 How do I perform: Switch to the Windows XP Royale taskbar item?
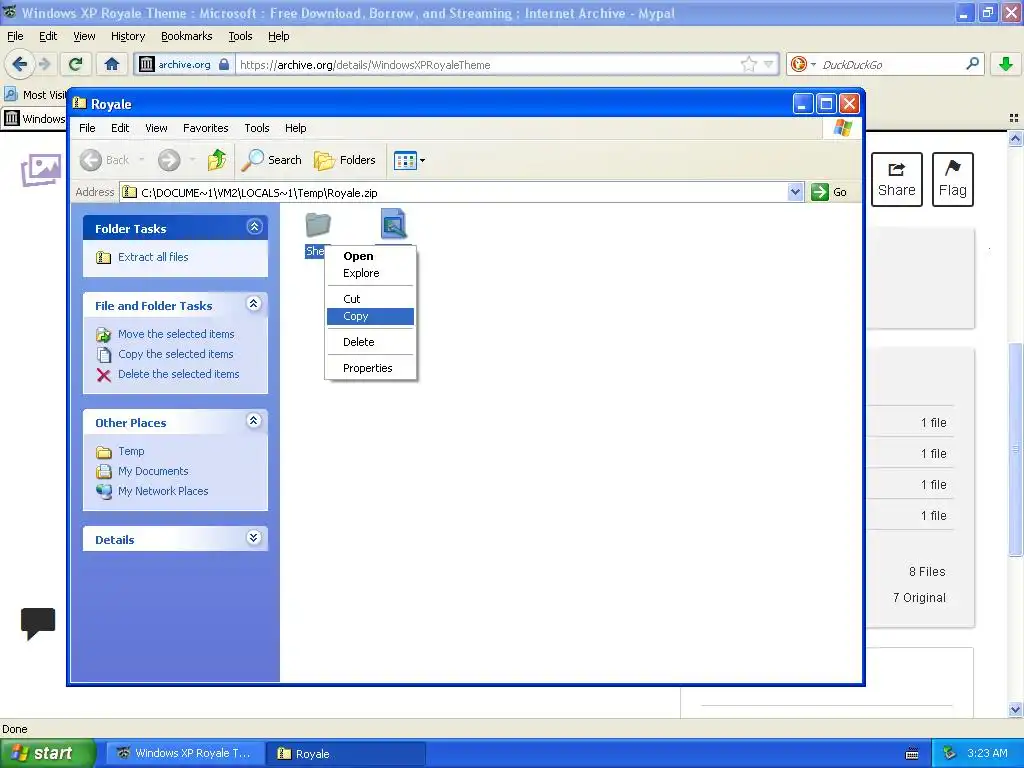[x=186, y=753]
